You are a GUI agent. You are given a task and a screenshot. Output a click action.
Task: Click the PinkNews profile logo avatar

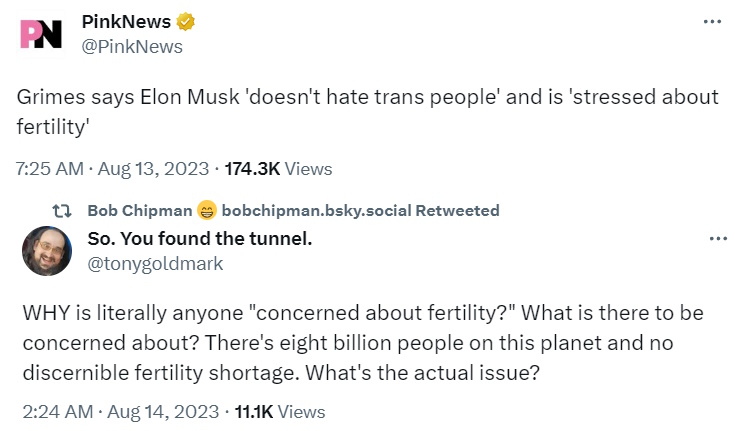(x=41, y=35)
